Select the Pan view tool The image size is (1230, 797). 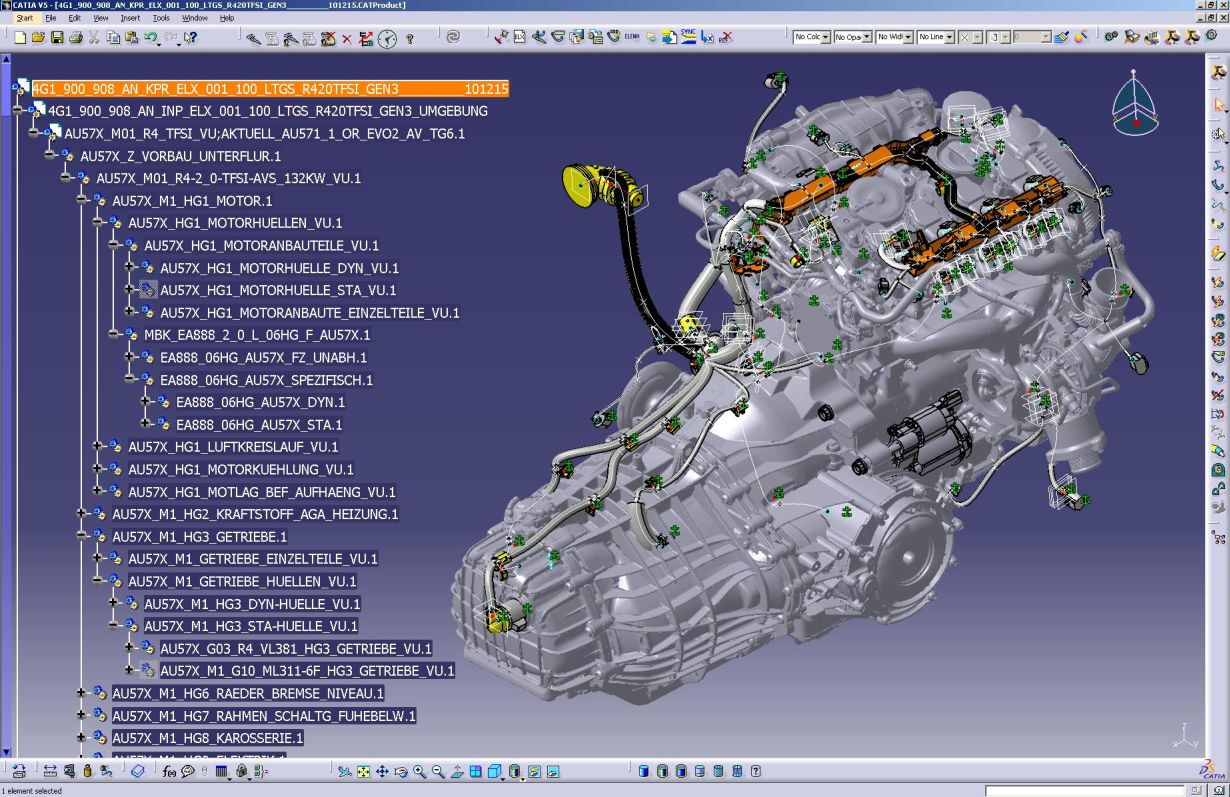pyautogui.click(x=382, y=771)
